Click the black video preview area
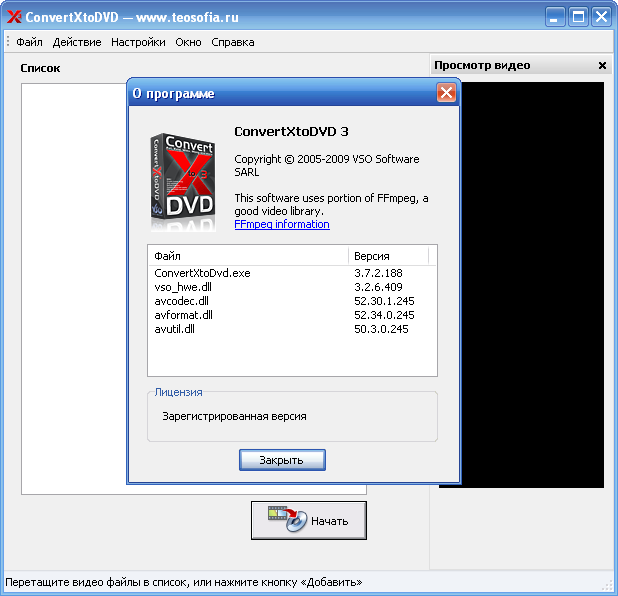Viewport: 618px width, 596px height. pos(532,285)
